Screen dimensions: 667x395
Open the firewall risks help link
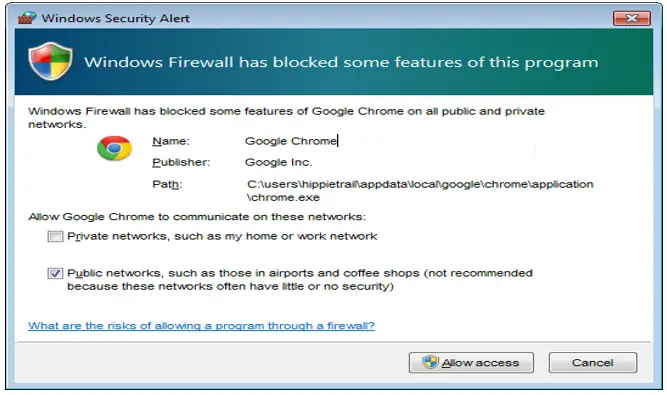(x=201, y=326)
